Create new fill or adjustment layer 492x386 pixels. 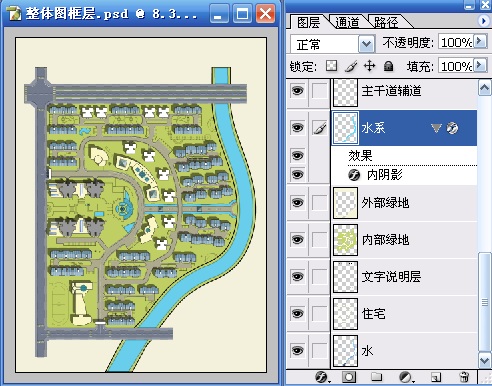406,377
